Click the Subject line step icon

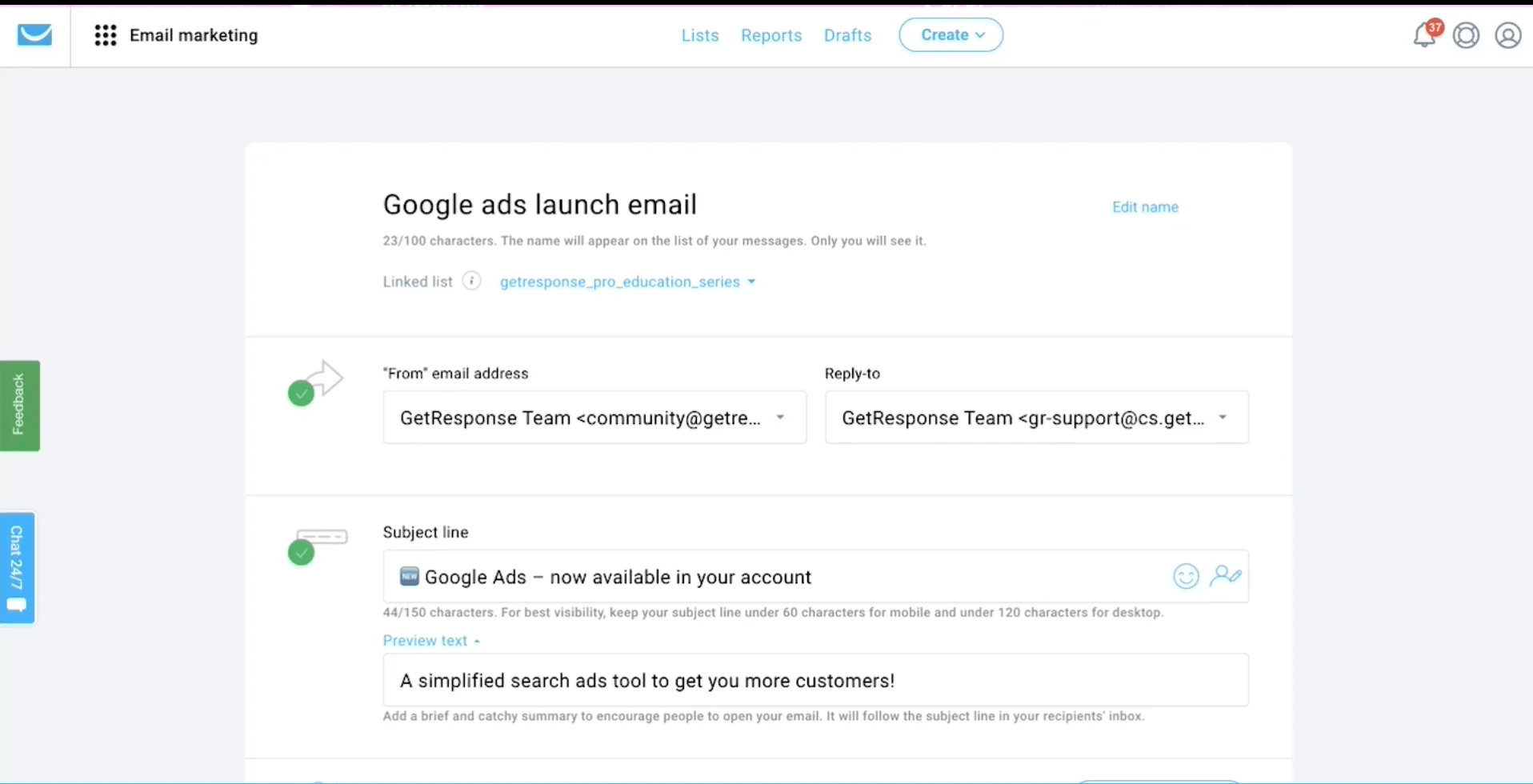[x=317, y=546]
